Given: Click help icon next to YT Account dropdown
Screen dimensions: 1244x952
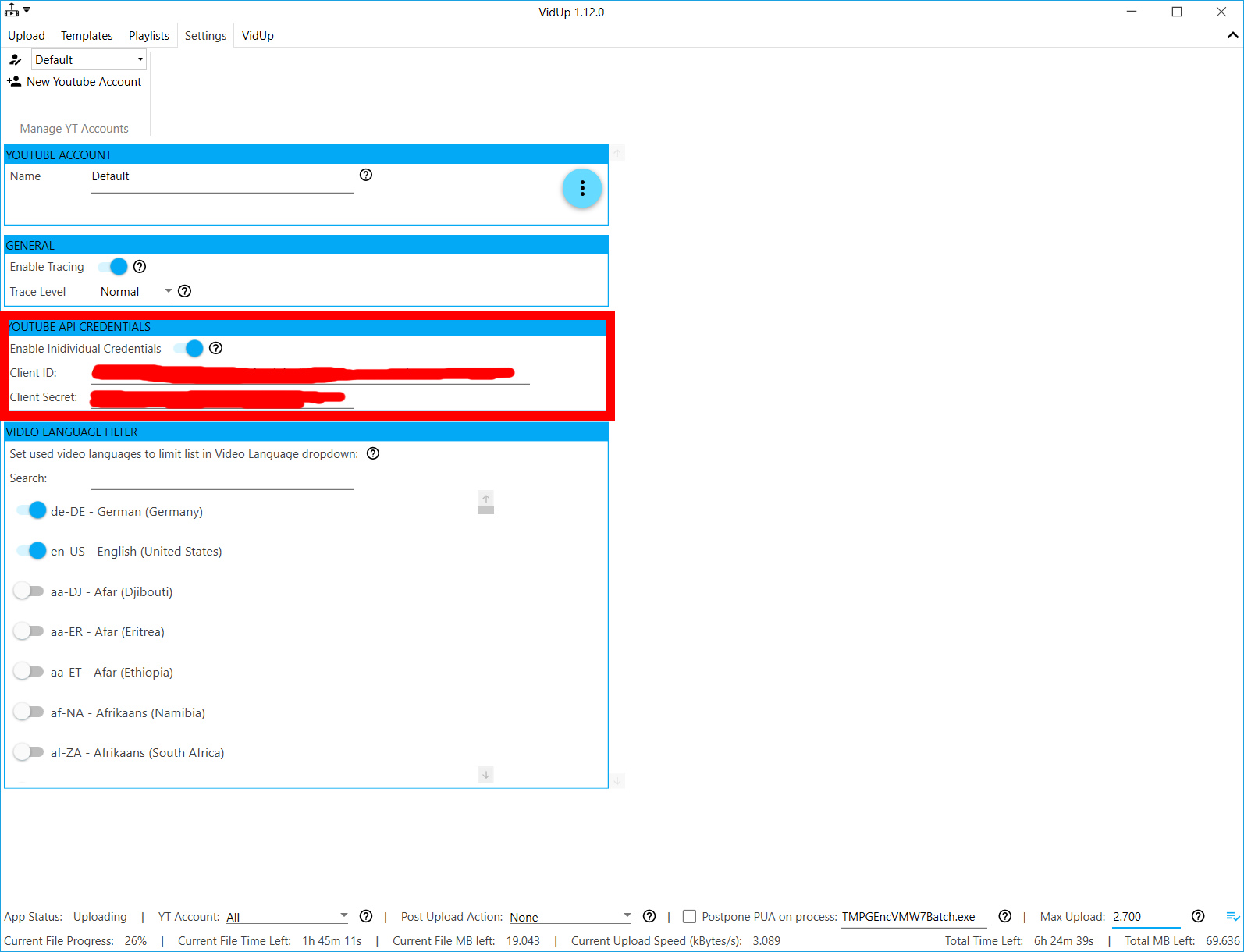Looking at the screenshot, I should pos(366,916).
